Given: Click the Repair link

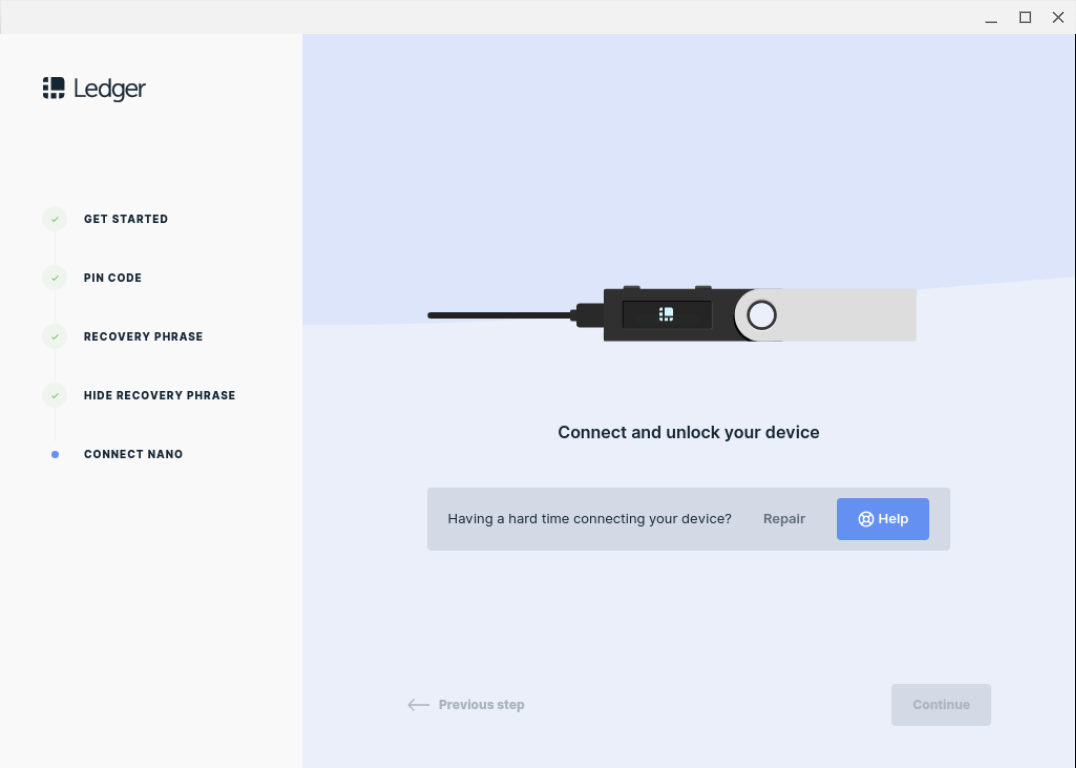Looking at the screenshot, I should click(784, 518).
